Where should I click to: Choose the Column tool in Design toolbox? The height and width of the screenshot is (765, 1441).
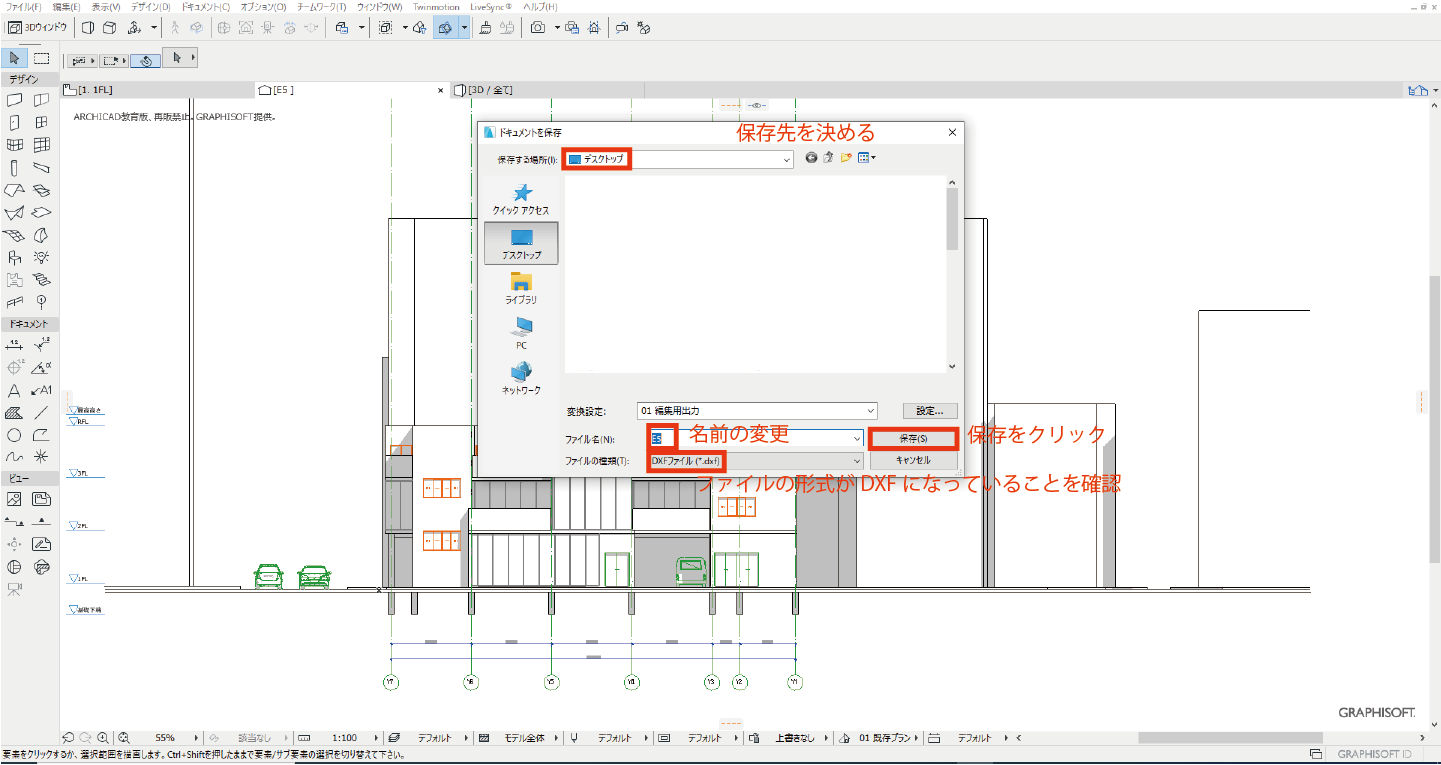[x=15, y=168]
